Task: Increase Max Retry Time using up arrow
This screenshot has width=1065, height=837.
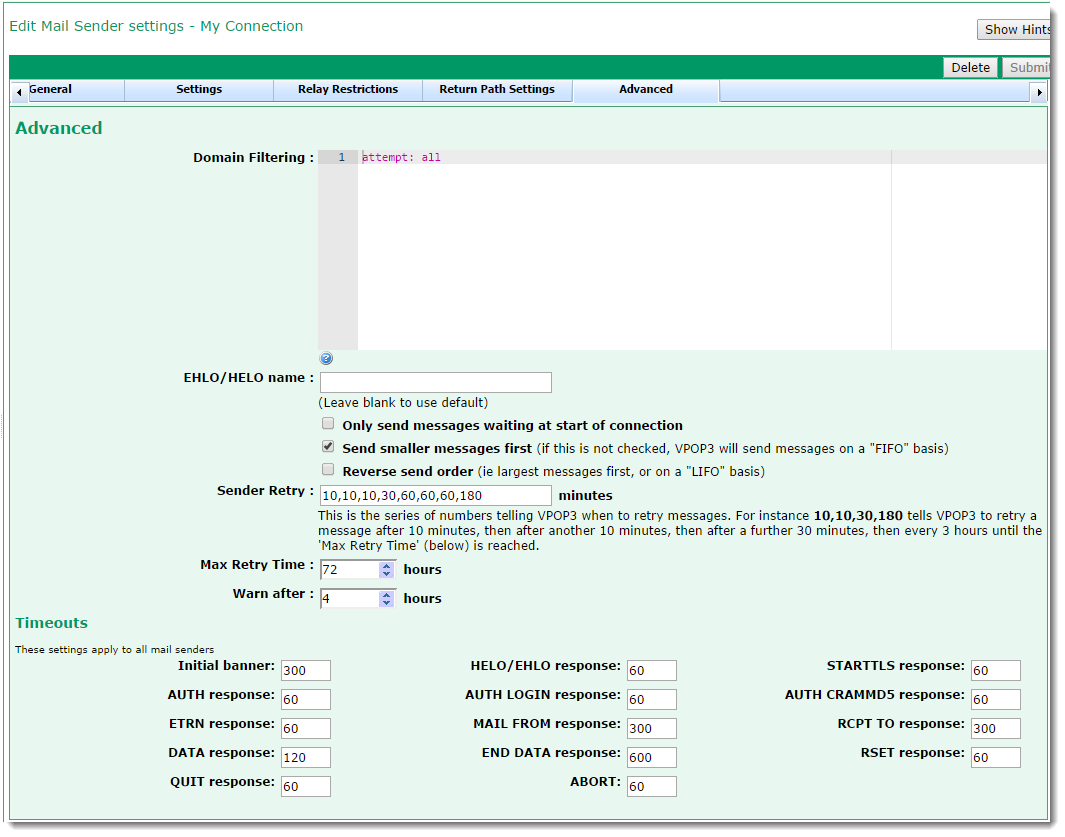Action: pos(387,565)
